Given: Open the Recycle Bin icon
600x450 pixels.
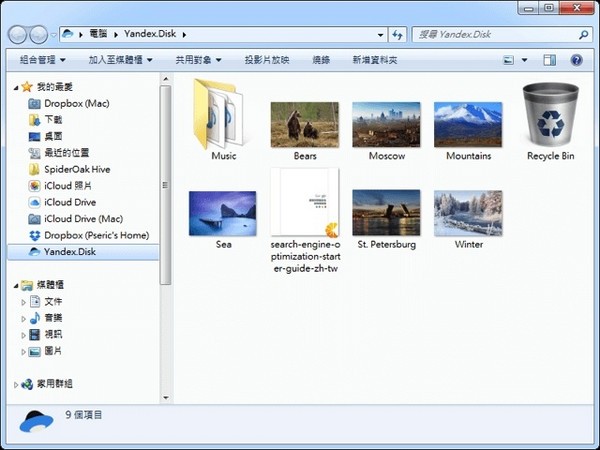Looking at the screenshot, I should (x=550, y=115).
